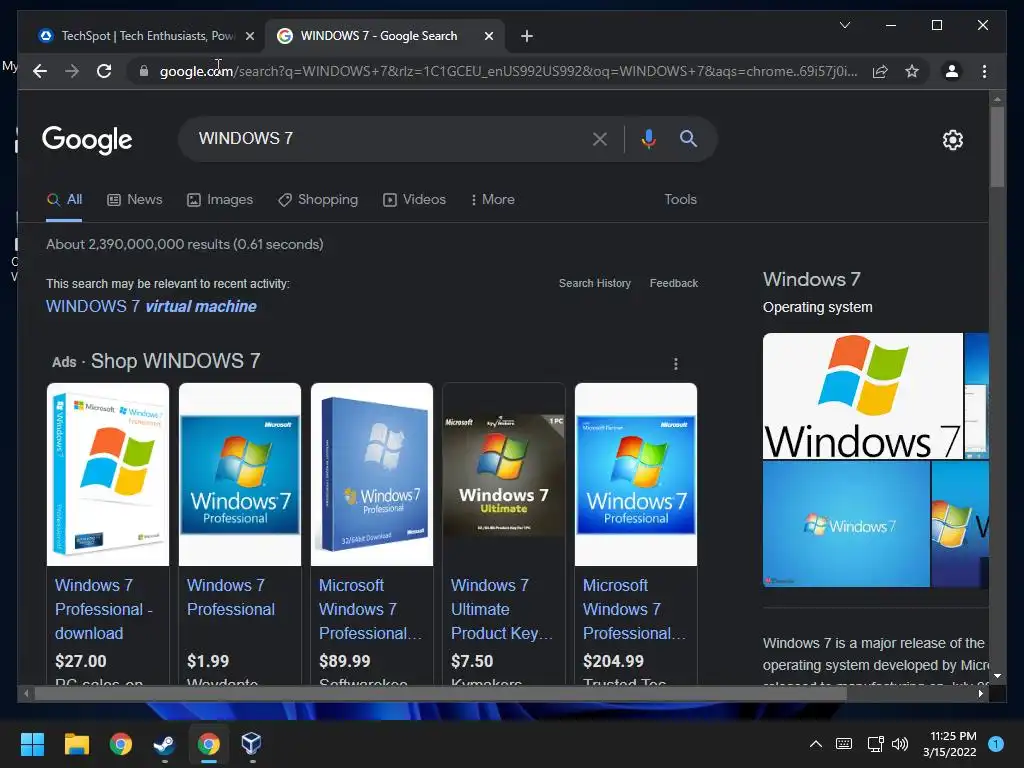Click the padlock site info icon
This screenshot has height=768, width=1024.
pyautogui.click(x=144, y=71)
